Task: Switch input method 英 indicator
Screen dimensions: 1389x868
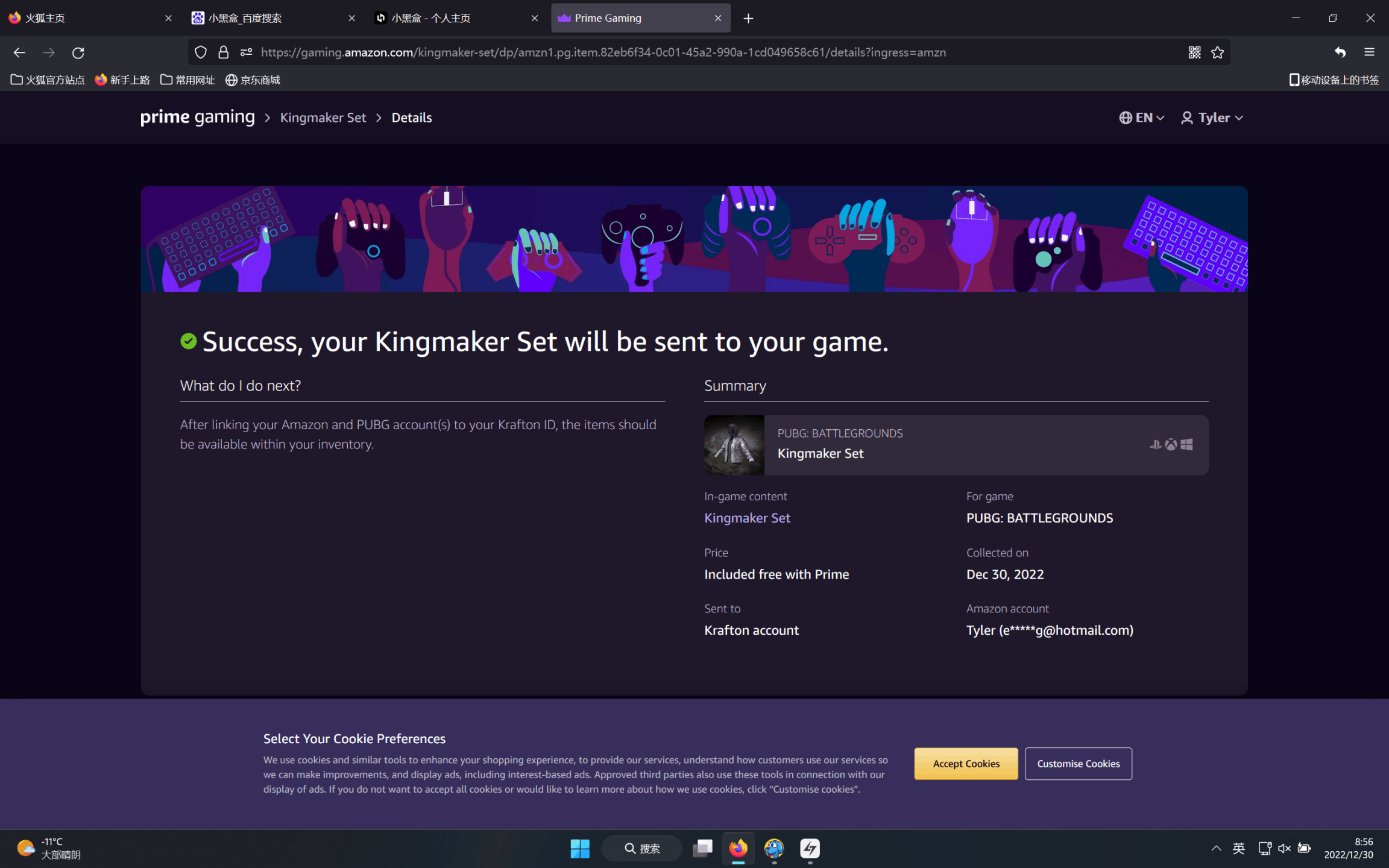Action: click(x=1238, y=849)
